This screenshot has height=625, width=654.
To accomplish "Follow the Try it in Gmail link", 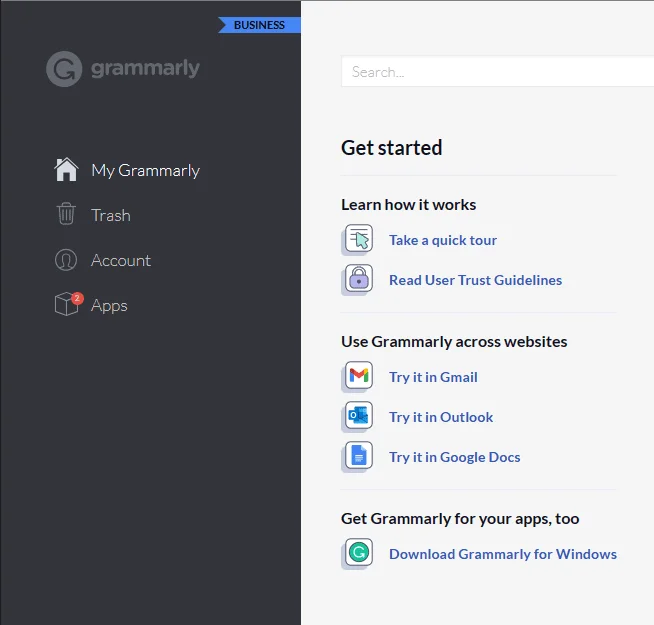I will [x=433, y=377].
